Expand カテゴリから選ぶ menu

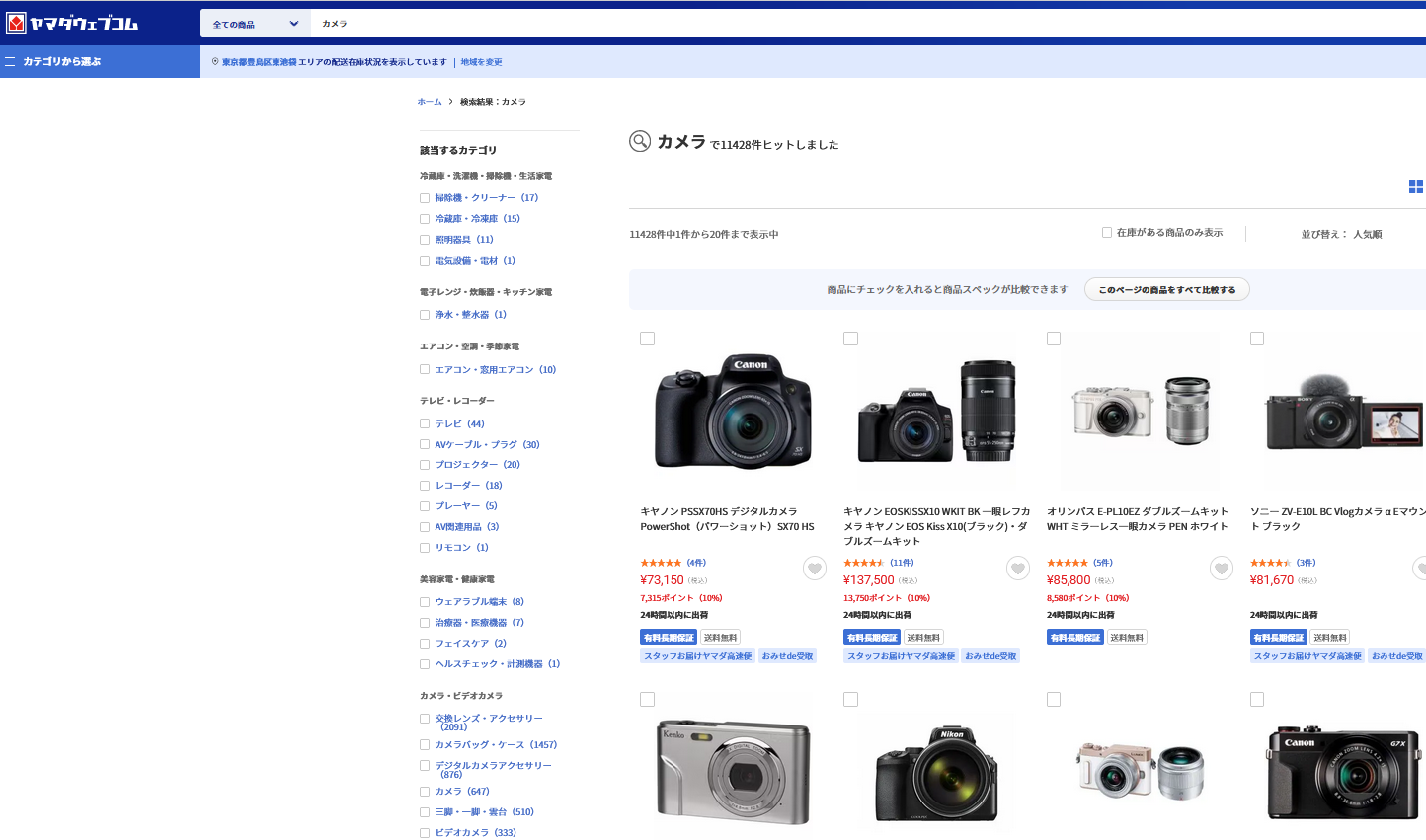(x=62, y=61)
